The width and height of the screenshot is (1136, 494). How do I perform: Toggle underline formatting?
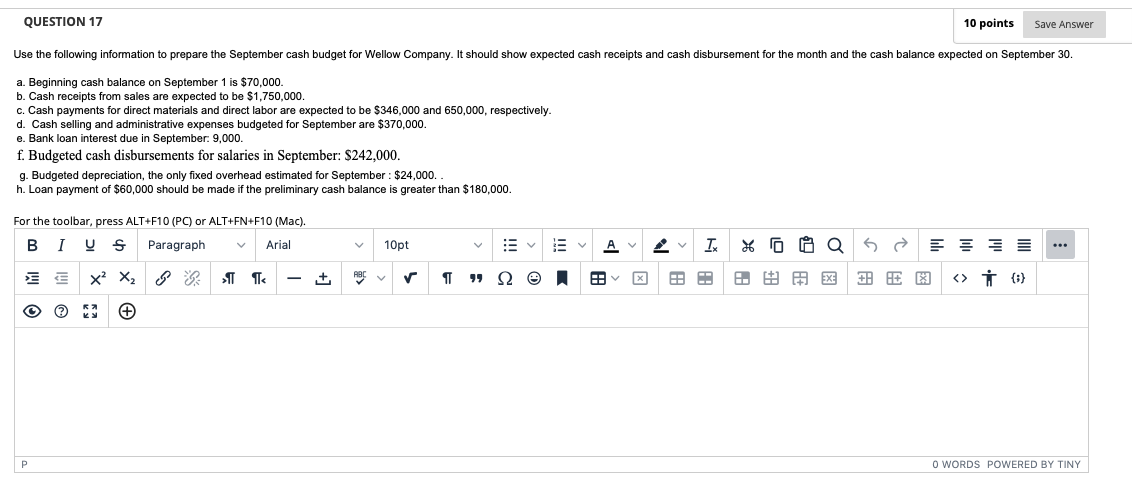coord(90,246)
